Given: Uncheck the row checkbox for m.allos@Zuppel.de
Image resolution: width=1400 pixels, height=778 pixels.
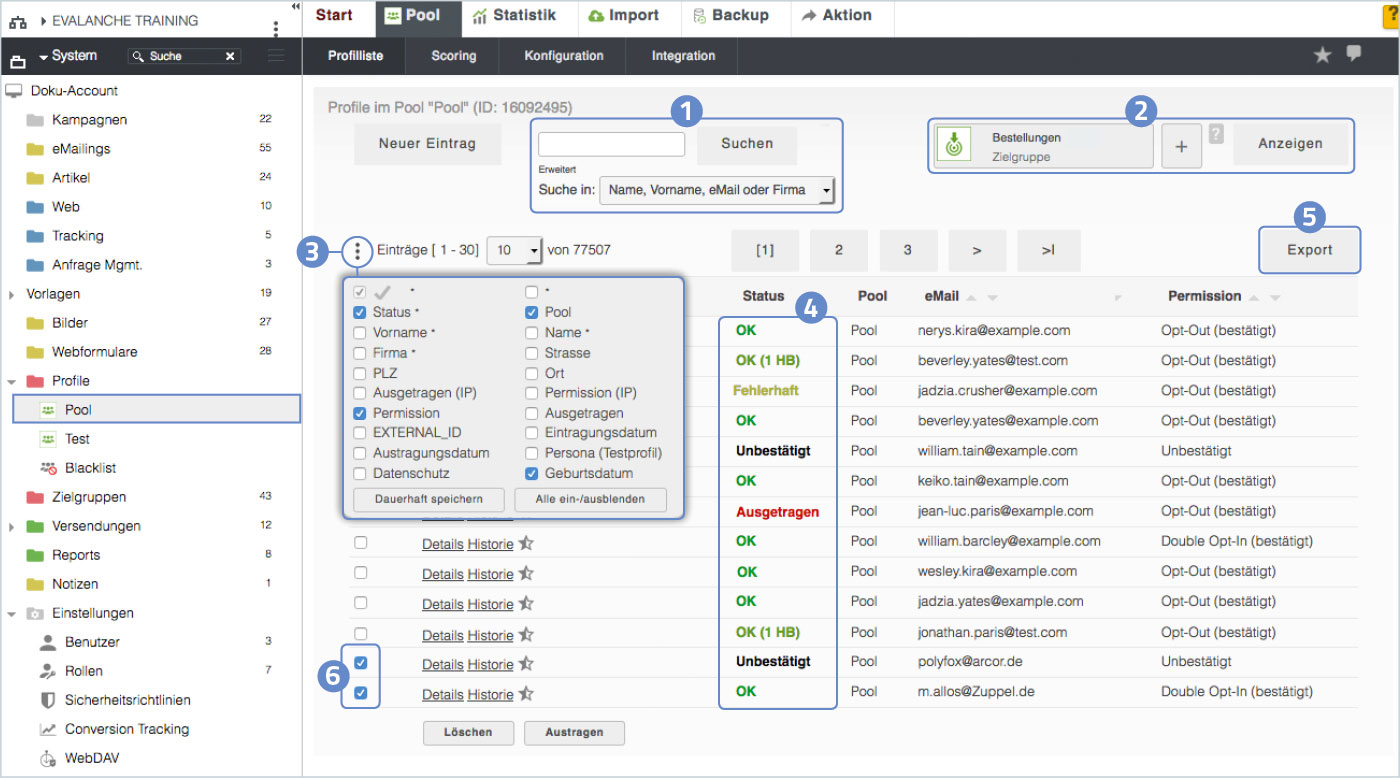Looking at the screenshot, I should 360,693.
